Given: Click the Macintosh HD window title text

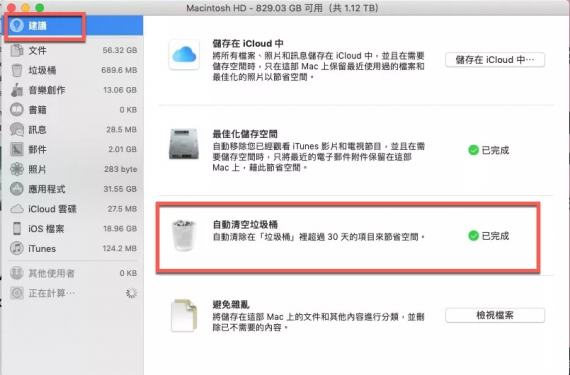Looking at the screenshot, I should pyautogui.click(x=282, y=8).
